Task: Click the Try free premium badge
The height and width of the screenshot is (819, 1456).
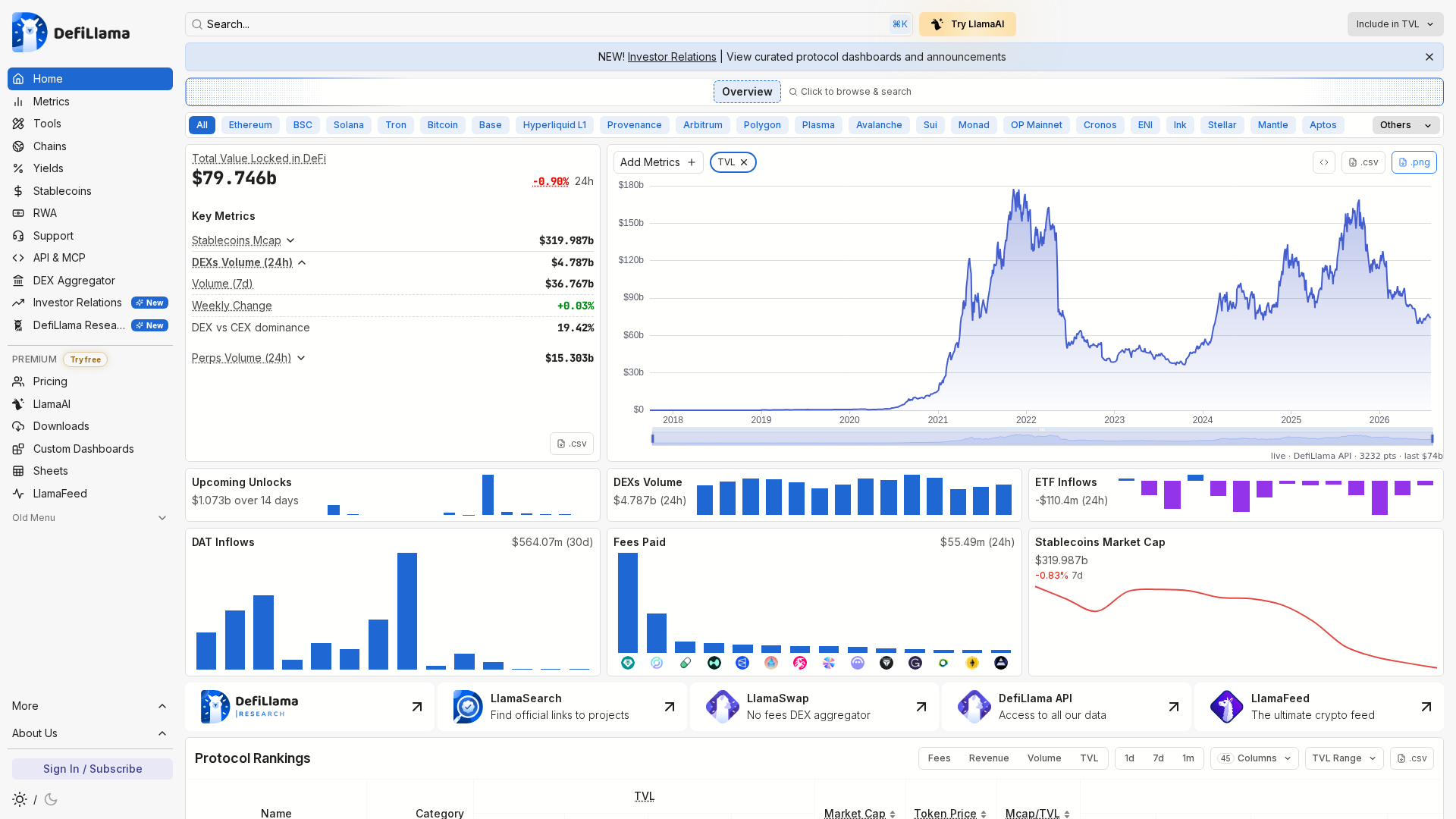Action: (x=86, y=359)
